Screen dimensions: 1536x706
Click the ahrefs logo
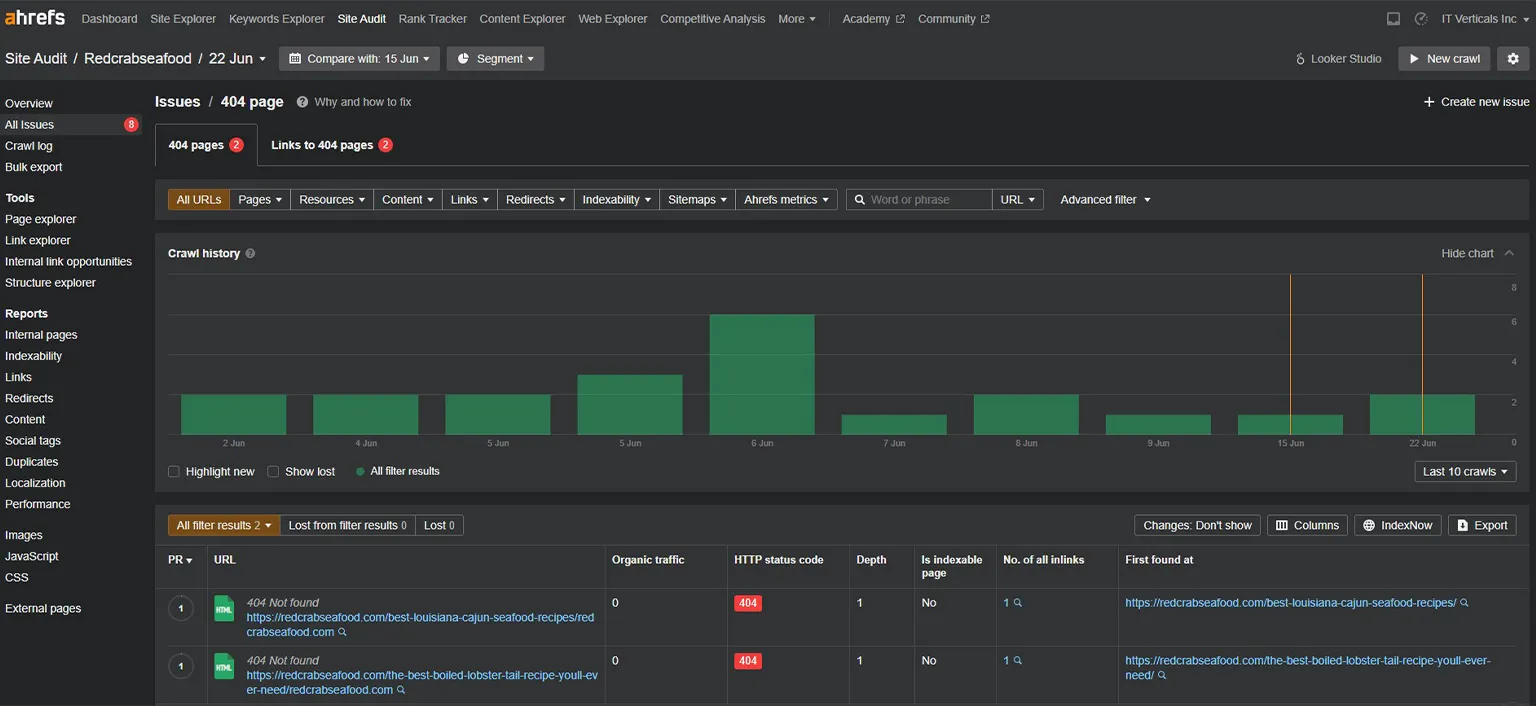point(34,17)
